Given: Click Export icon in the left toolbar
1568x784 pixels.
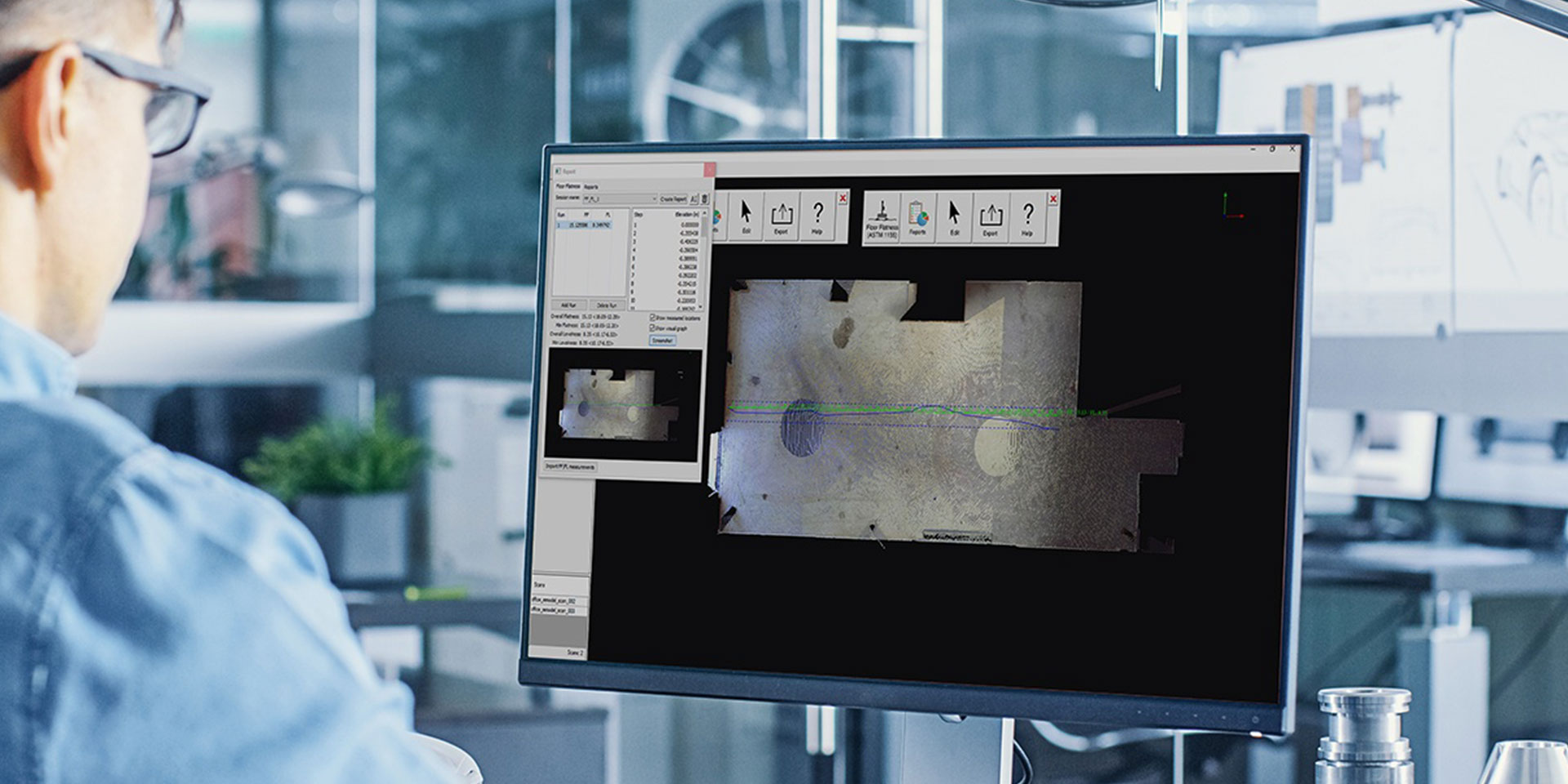Looking at the screenshot, I should (x=781, y=216).
